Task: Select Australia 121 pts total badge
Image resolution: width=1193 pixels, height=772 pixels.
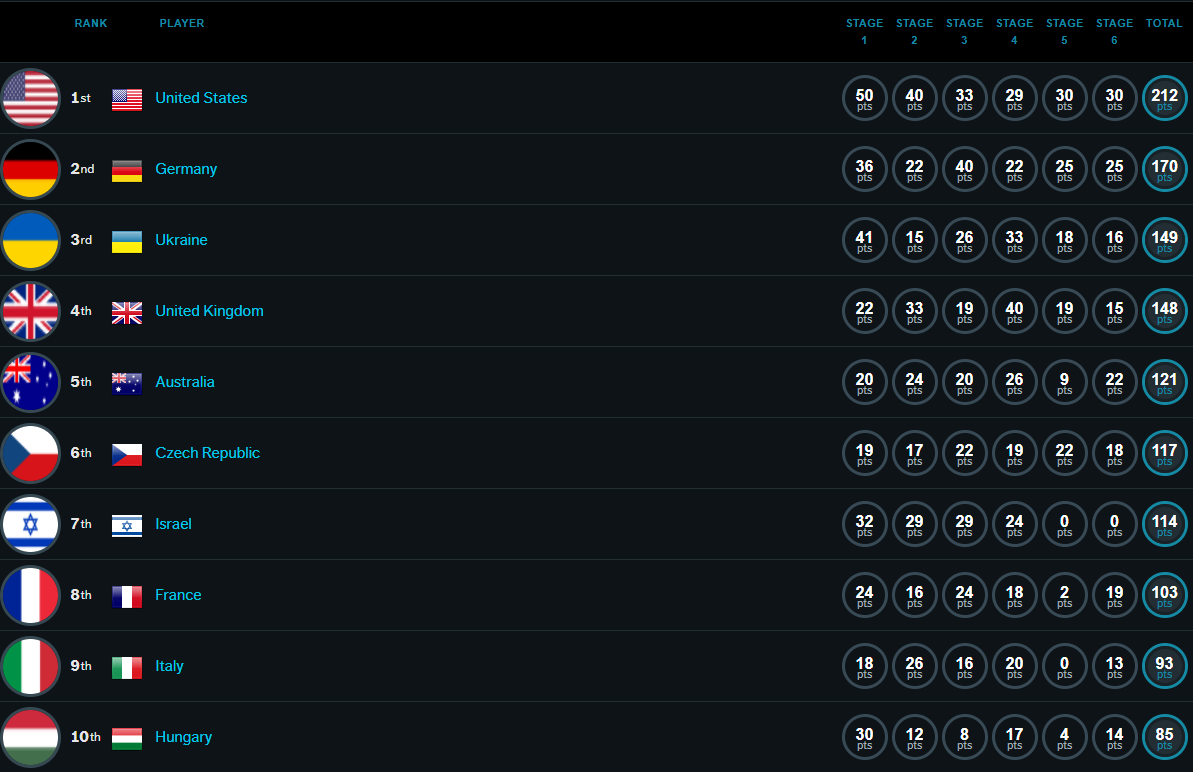Action: click(x=1165, y=382)
